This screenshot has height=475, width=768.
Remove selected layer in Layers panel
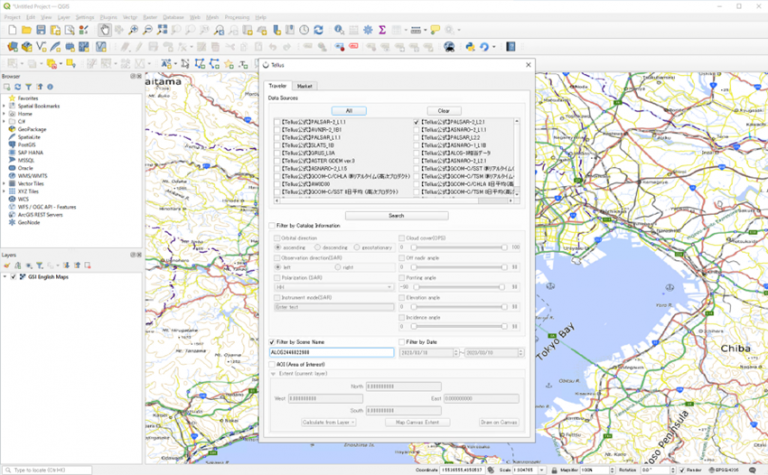point(88,265)
